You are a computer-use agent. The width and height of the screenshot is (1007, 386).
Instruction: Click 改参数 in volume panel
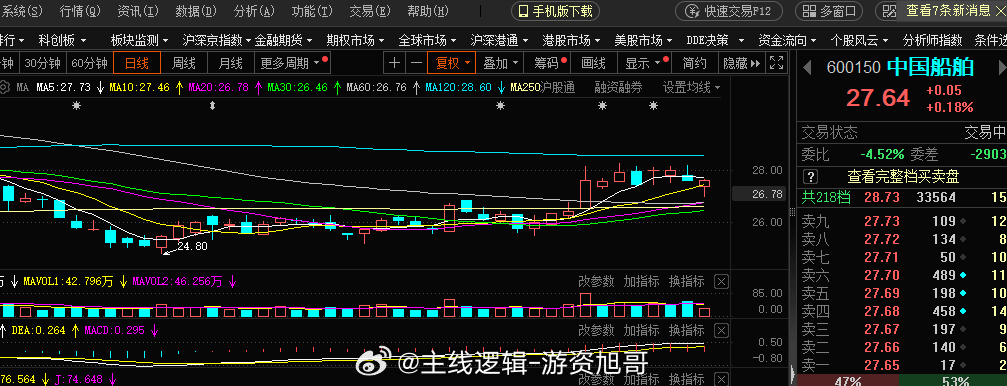click(596, 281)
